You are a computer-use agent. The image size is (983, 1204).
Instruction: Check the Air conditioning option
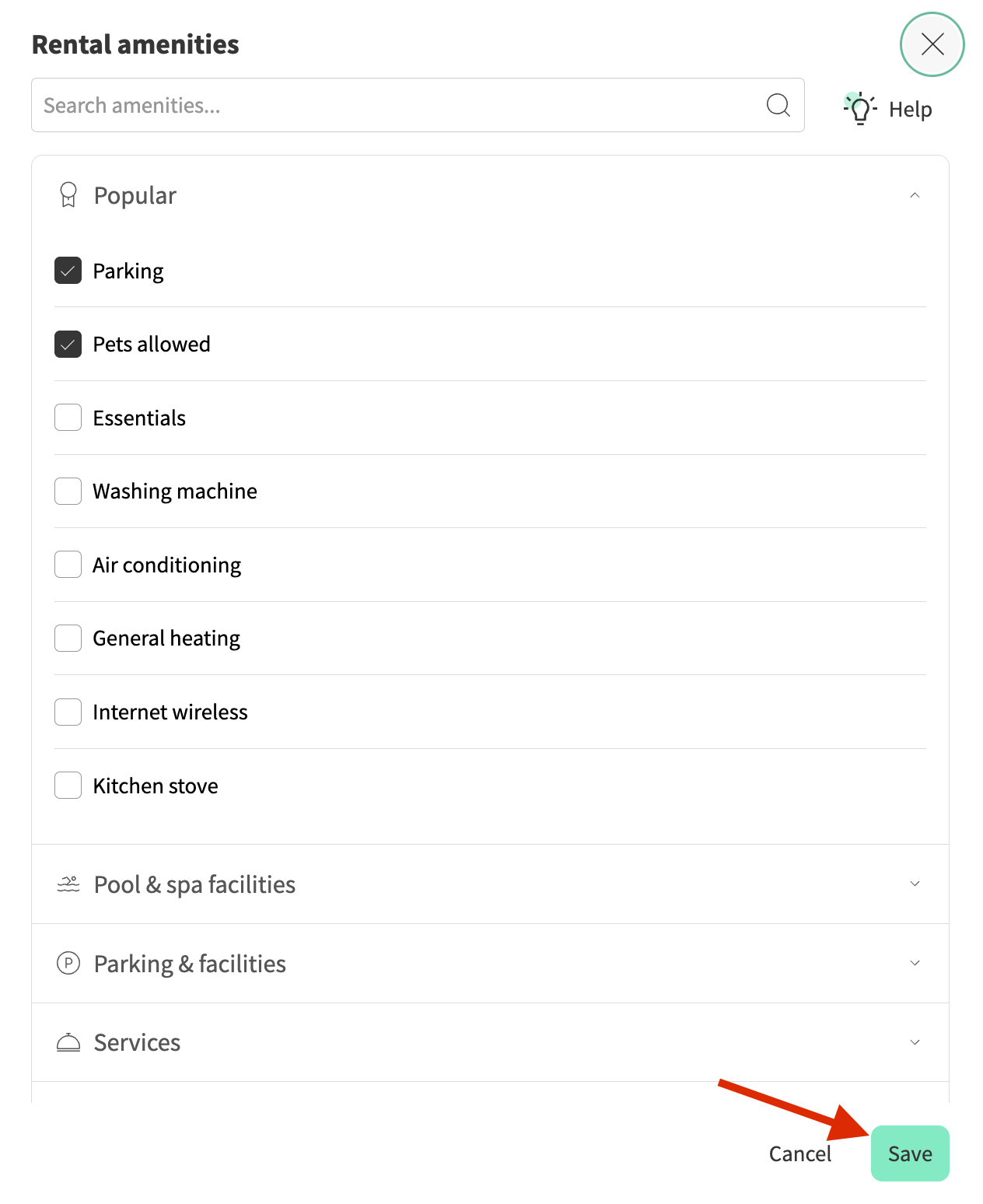pos(68,565)
